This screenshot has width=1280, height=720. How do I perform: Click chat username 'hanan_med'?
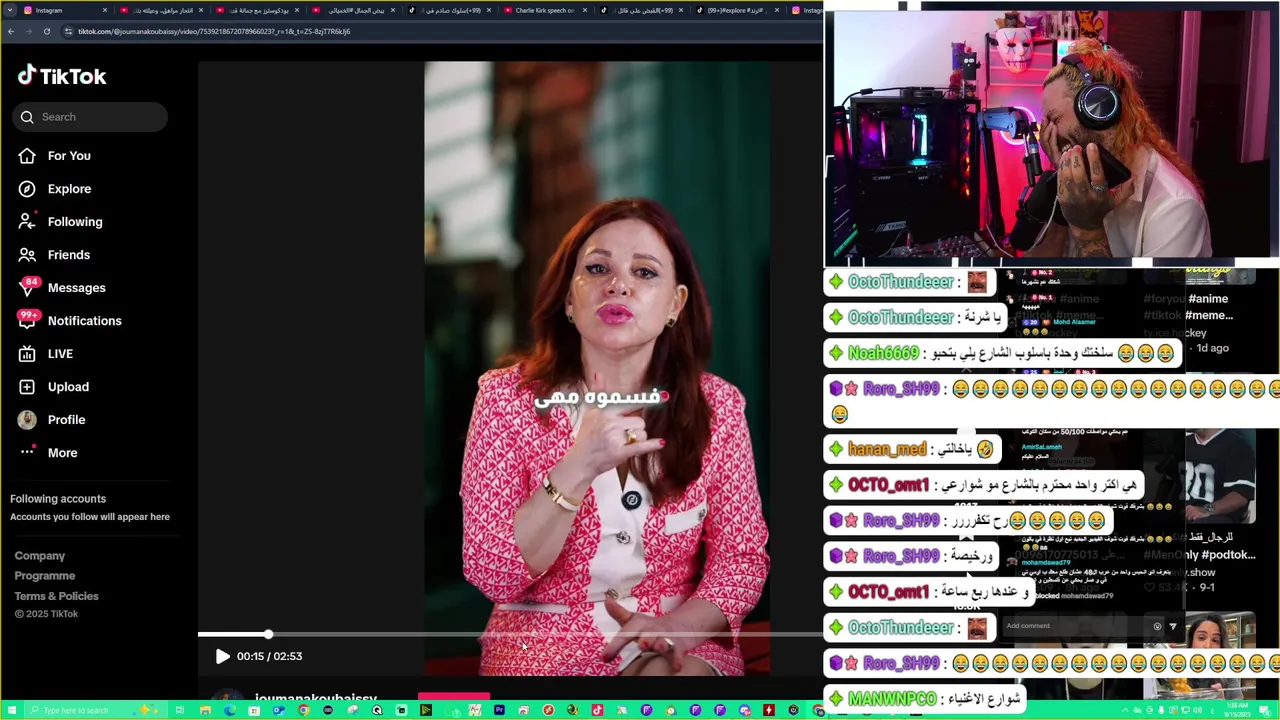[887, 449]
